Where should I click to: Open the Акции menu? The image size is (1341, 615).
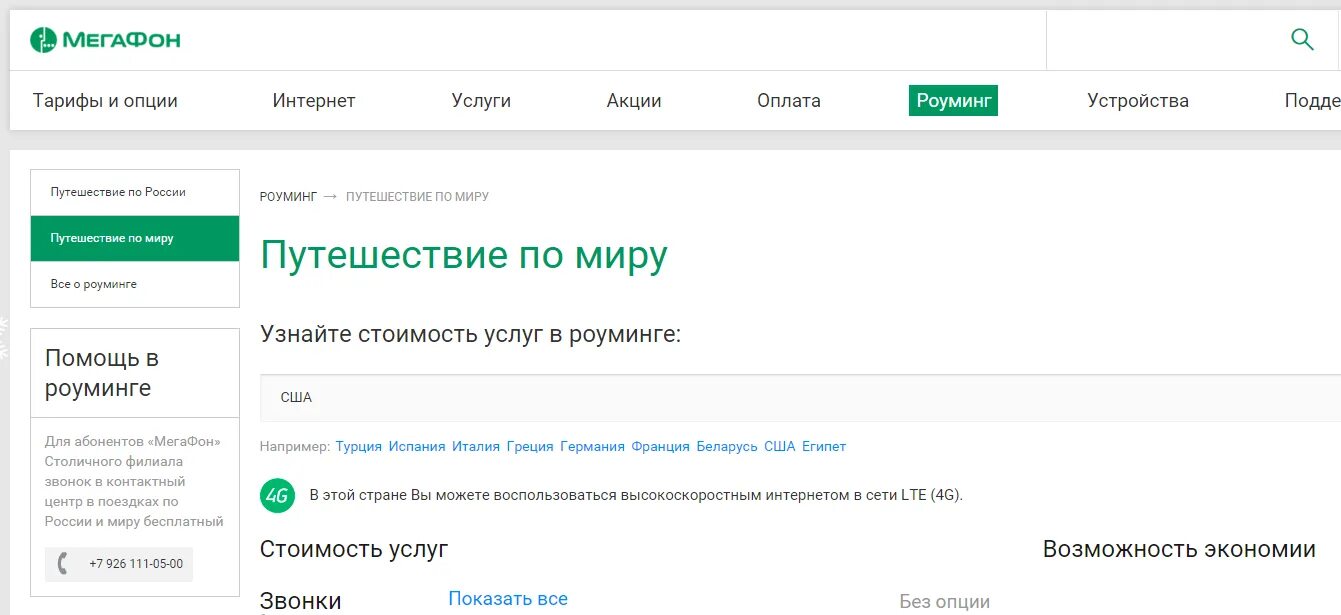pyautogui.click(x=634, y=101)
